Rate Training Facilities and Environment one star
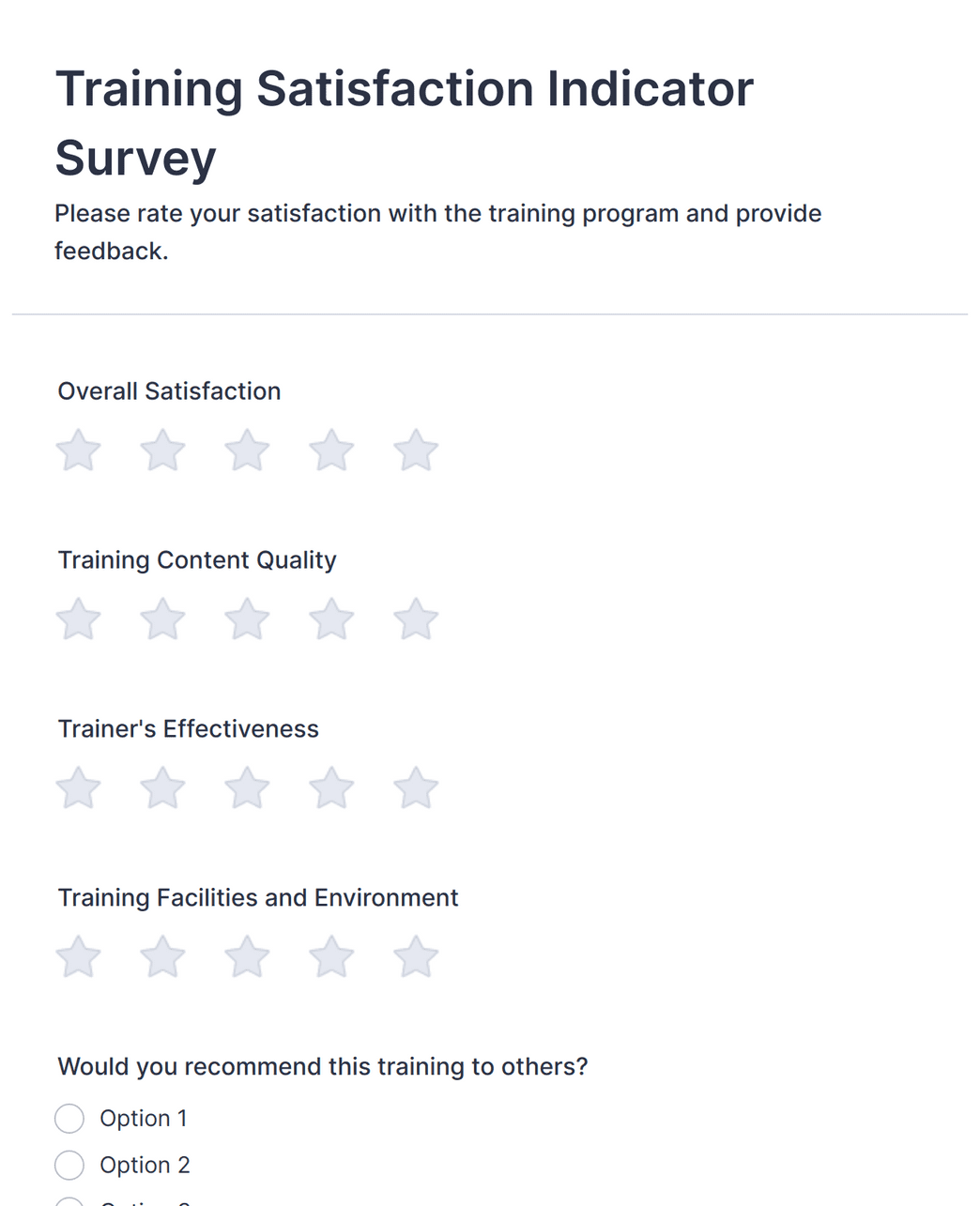 [78, 956]
